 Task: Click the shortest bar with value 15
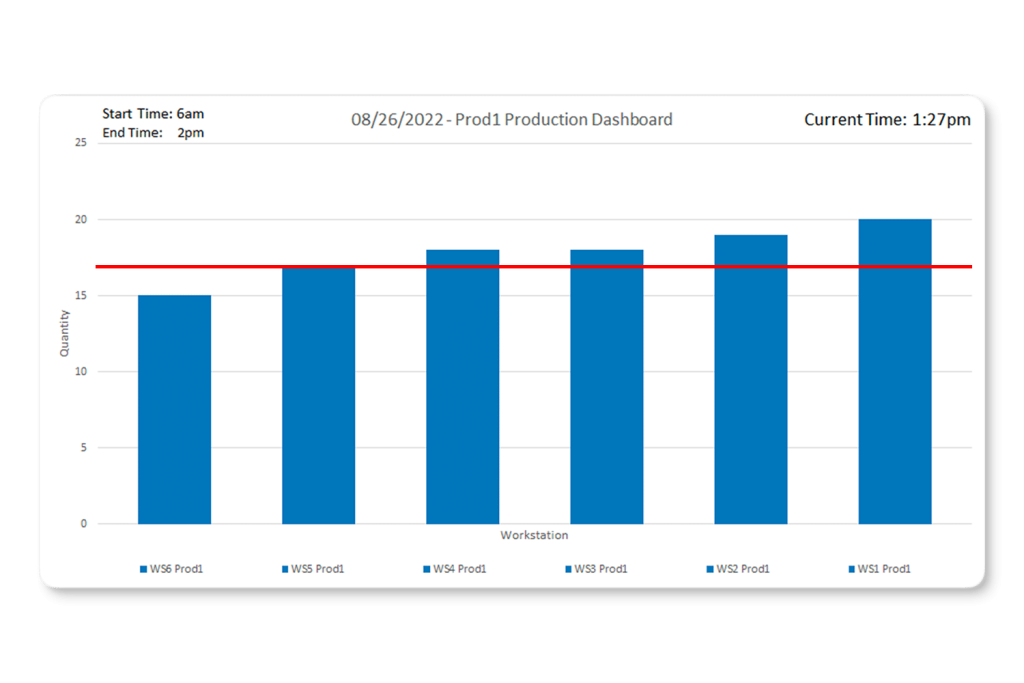pos(174,410)
